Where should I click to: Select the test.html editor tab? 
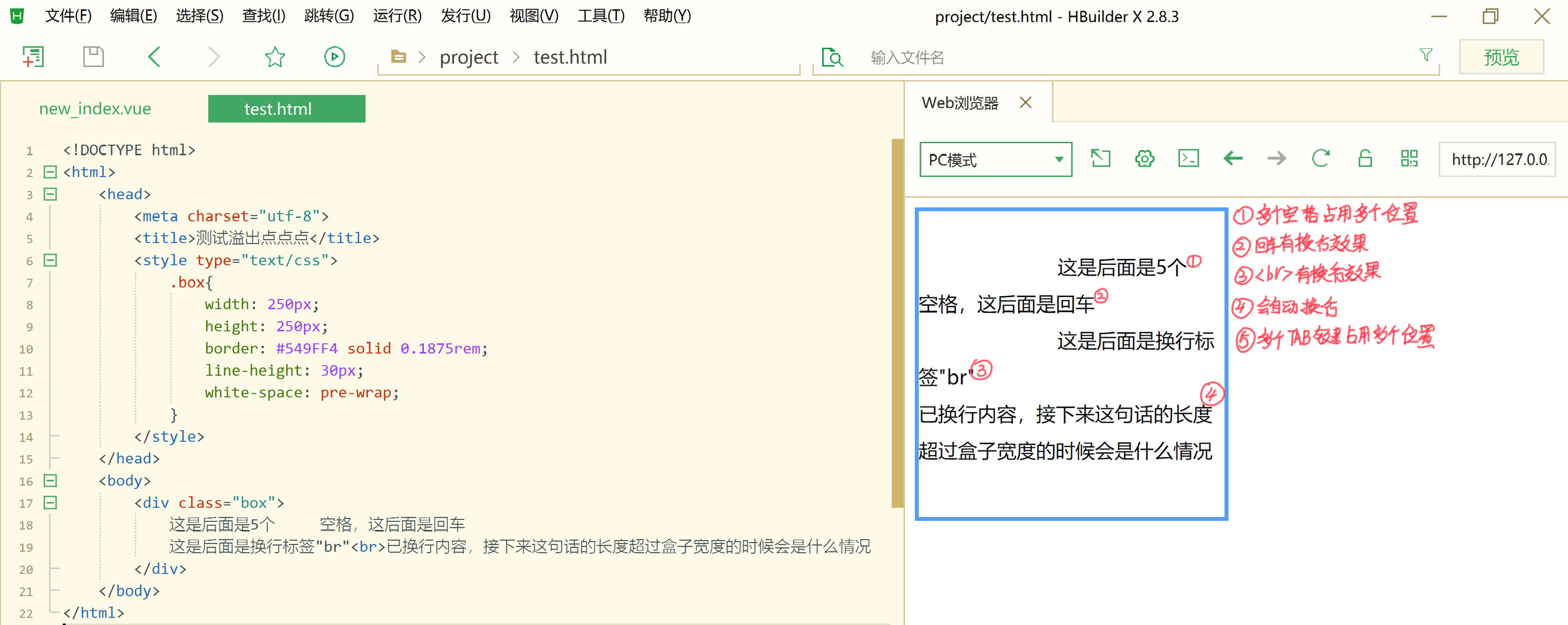coord(287,109)
